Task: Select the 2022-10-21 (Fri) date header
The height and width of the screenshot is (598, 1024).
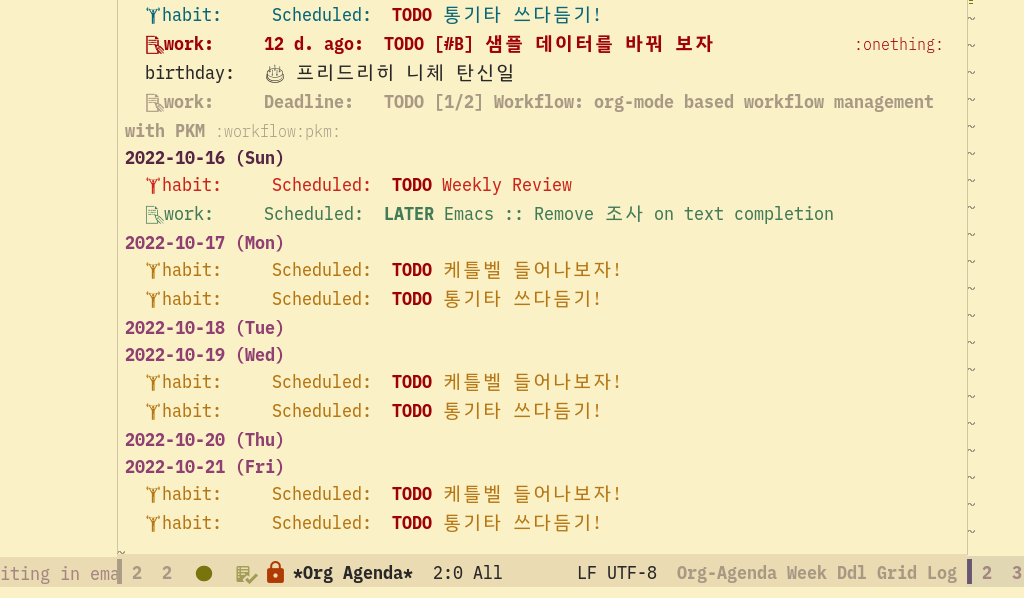Action: 204,467
